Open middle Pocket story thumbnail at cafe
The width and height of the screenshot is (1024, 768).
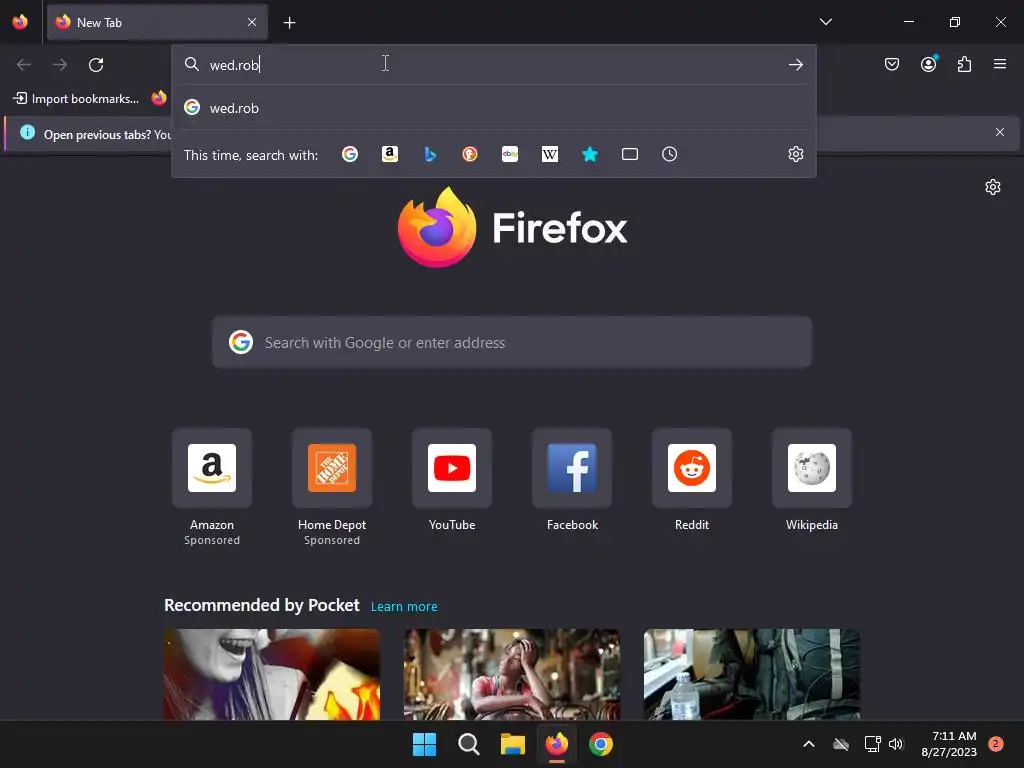pyautogui.click(x=512, y=675)
